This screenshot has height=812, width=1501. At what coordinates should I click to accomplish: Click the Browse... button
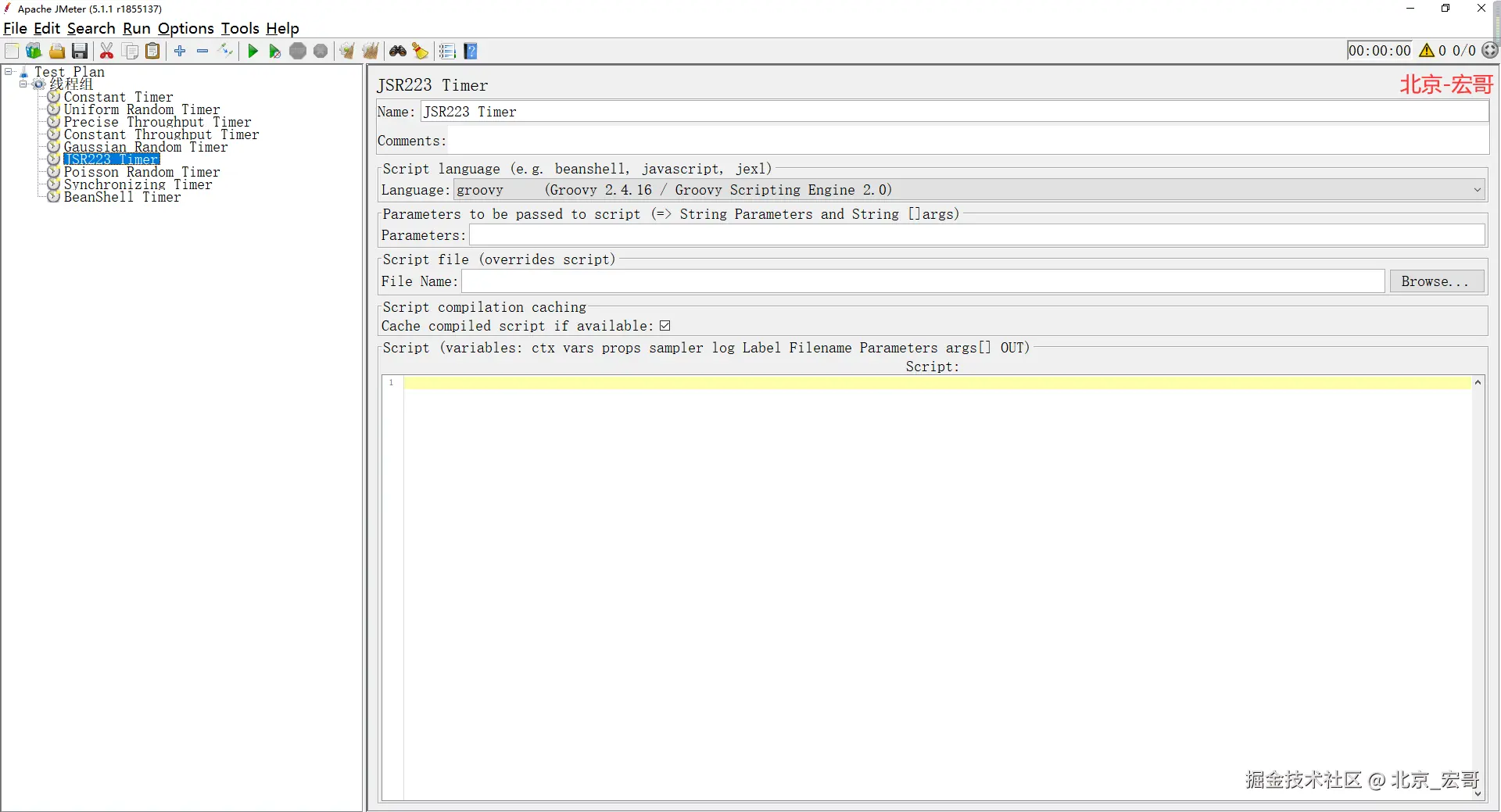(1436, 281)
